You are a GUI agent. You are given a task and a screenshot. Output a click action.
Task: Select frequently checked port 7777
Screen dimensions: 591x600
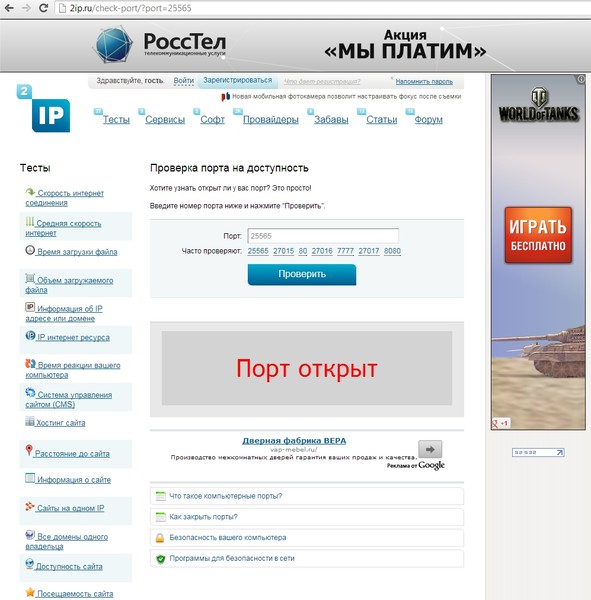(345, 251)
